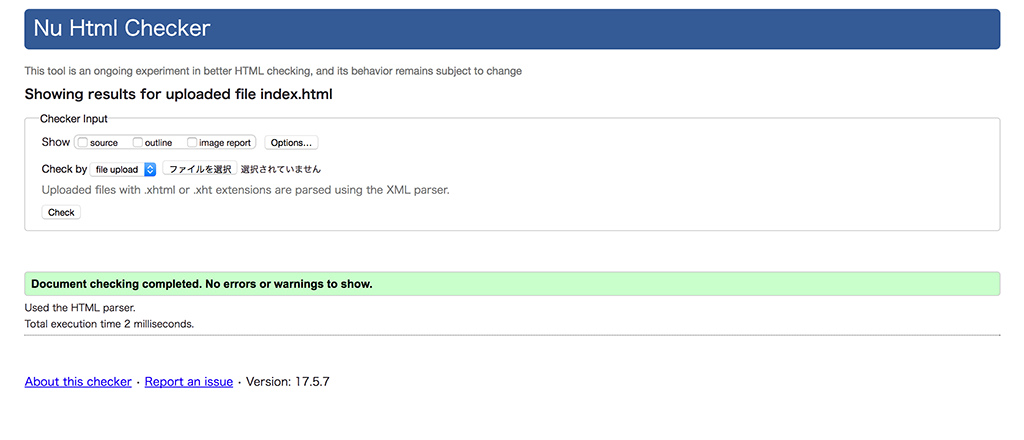Click the "image report" label text
This screenshot has width=1024, height=440.
coord(225,143)
